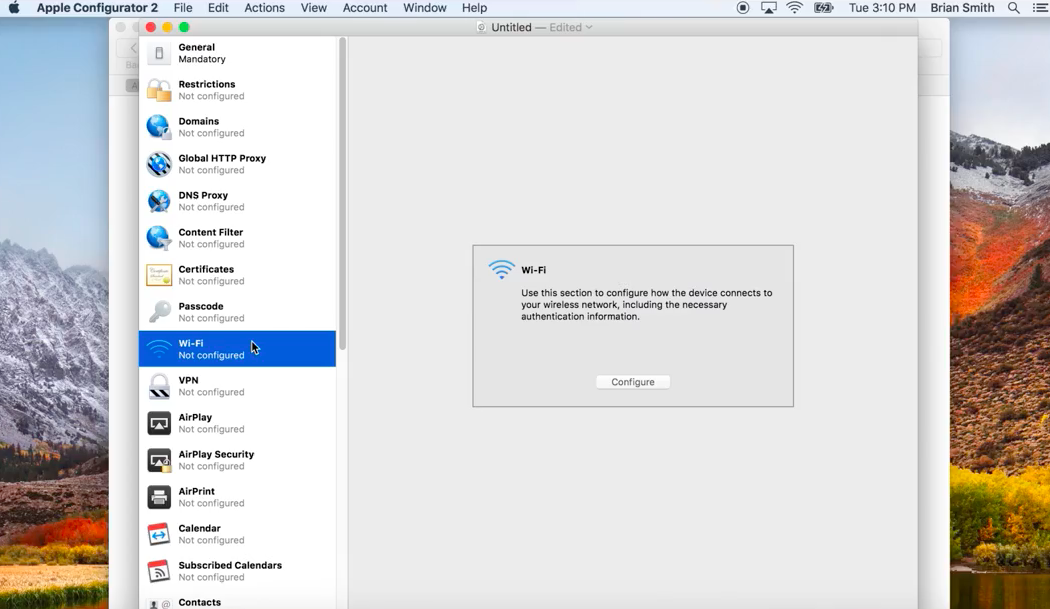Open Notification Center icon
The height and width of the screenshot is (609, 1050).
(1040, 8)
